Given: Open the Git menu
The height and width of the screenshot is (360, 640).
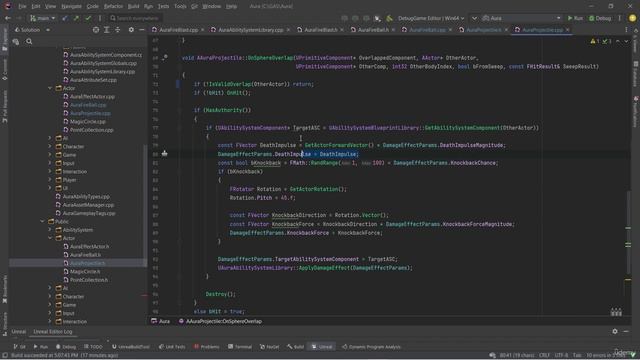Looking at the screenshot, I should tap(194, 6).
